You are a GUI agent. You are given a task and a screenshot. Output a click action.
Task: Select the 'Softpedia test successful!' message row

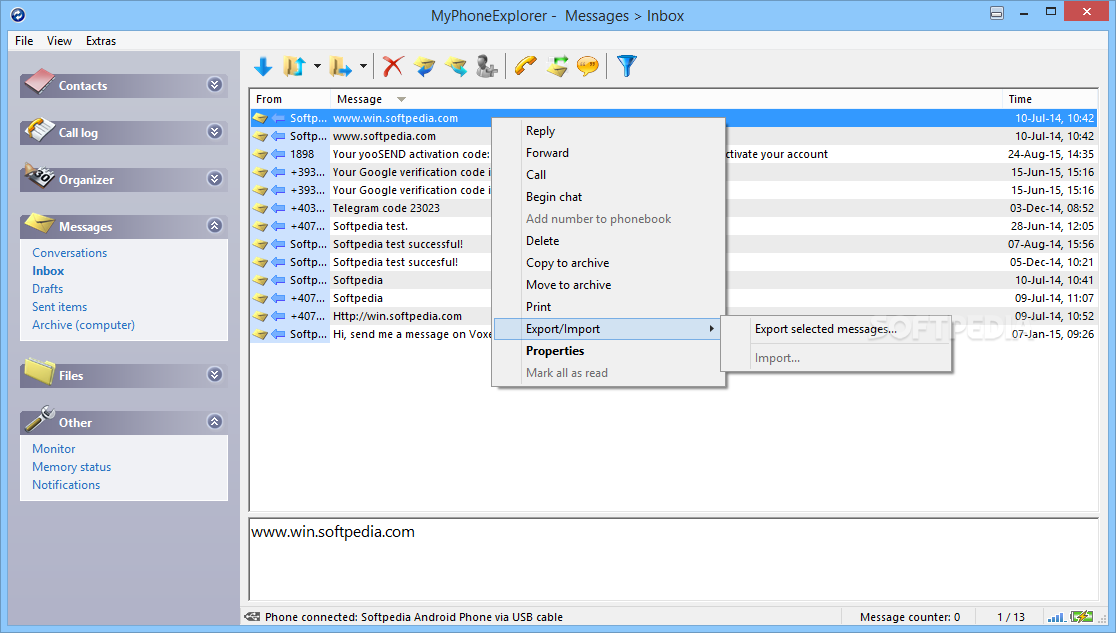point(673,244)
